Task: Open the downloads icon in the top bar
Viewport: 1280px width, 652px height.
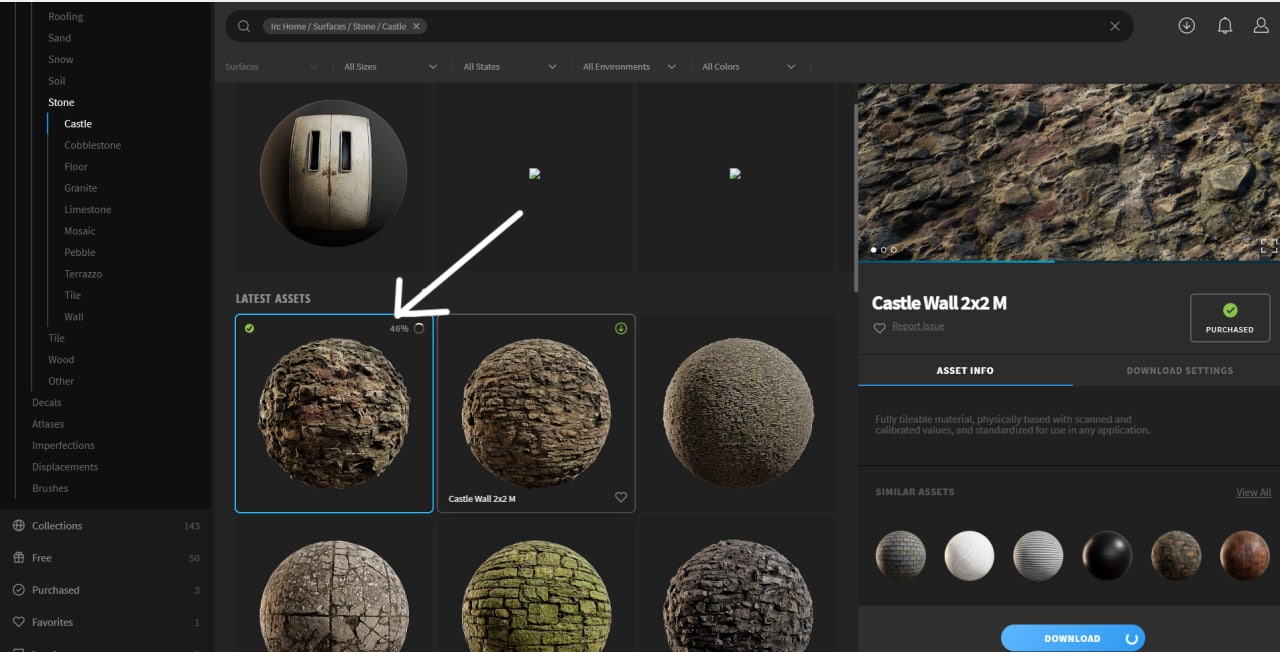Action: (x=1187, y=26)
